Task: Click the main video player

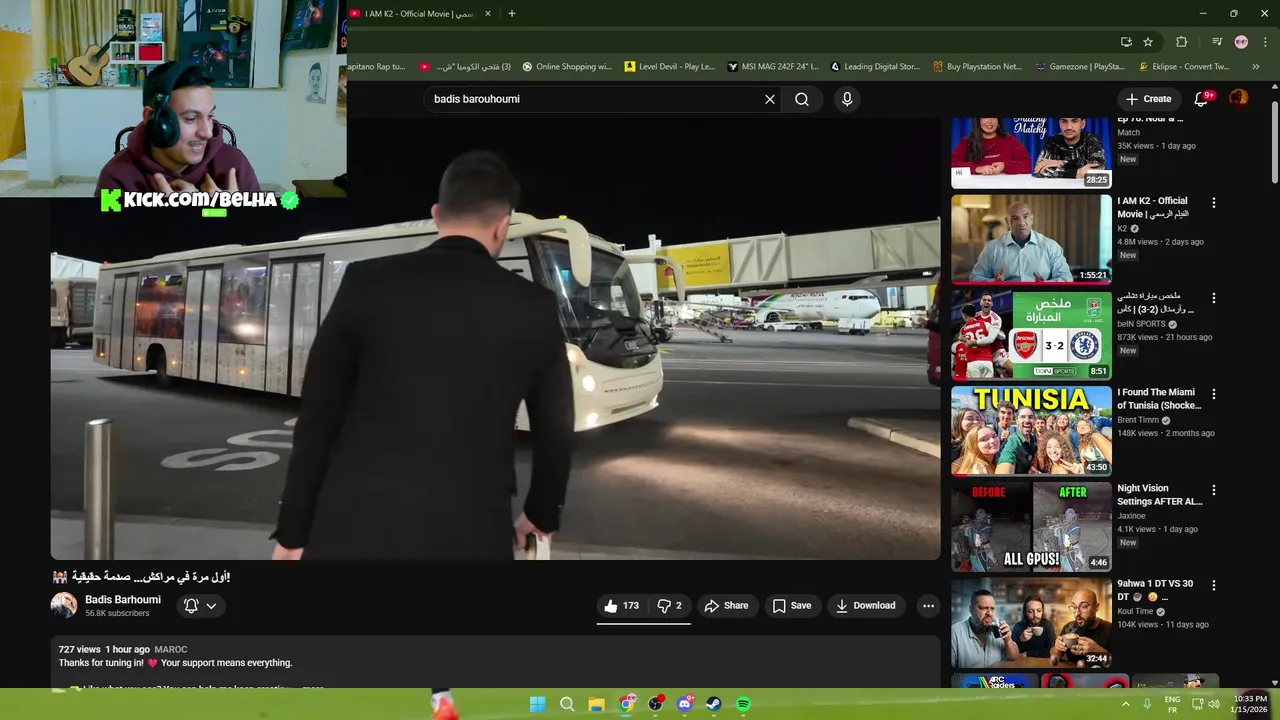Action: tap(496, 338)
